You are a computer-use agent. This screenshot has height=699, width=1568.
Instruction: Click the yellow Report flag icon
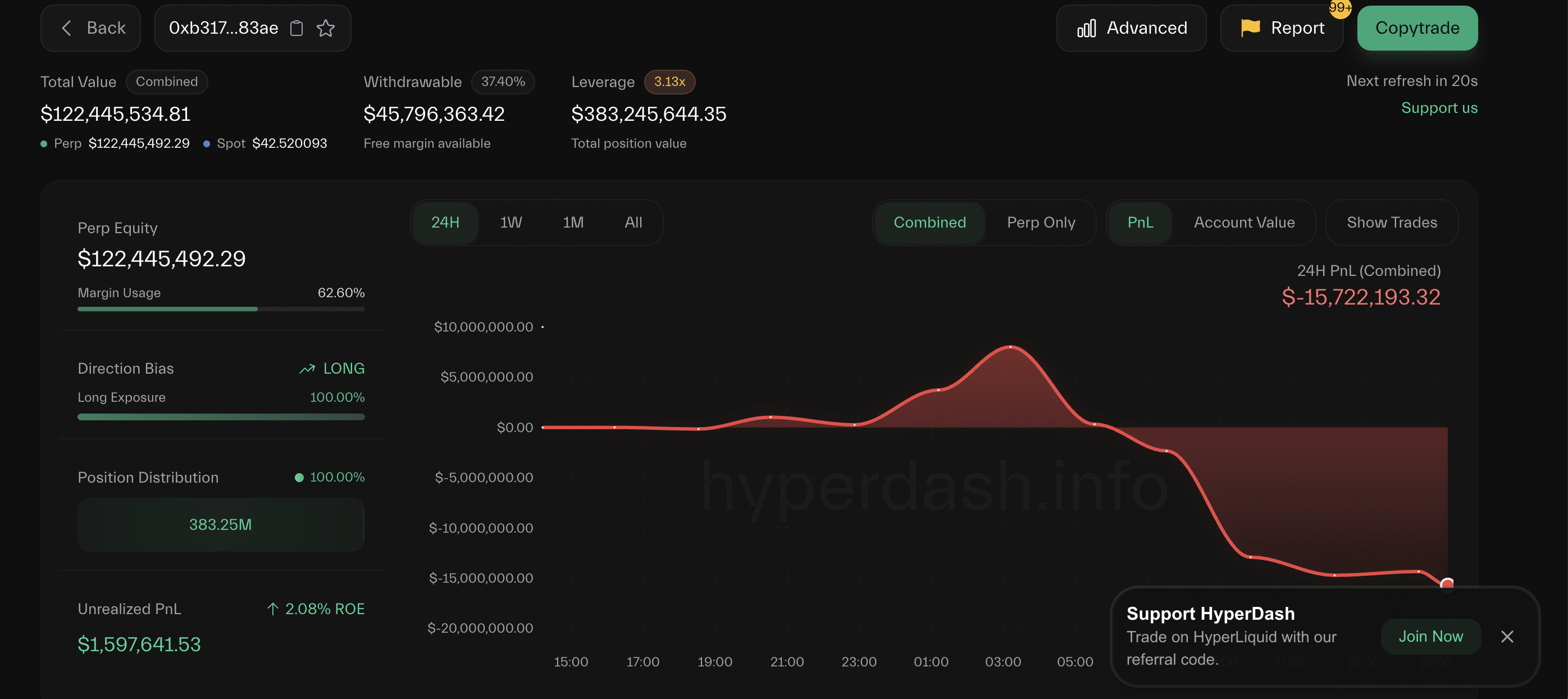1250,28
